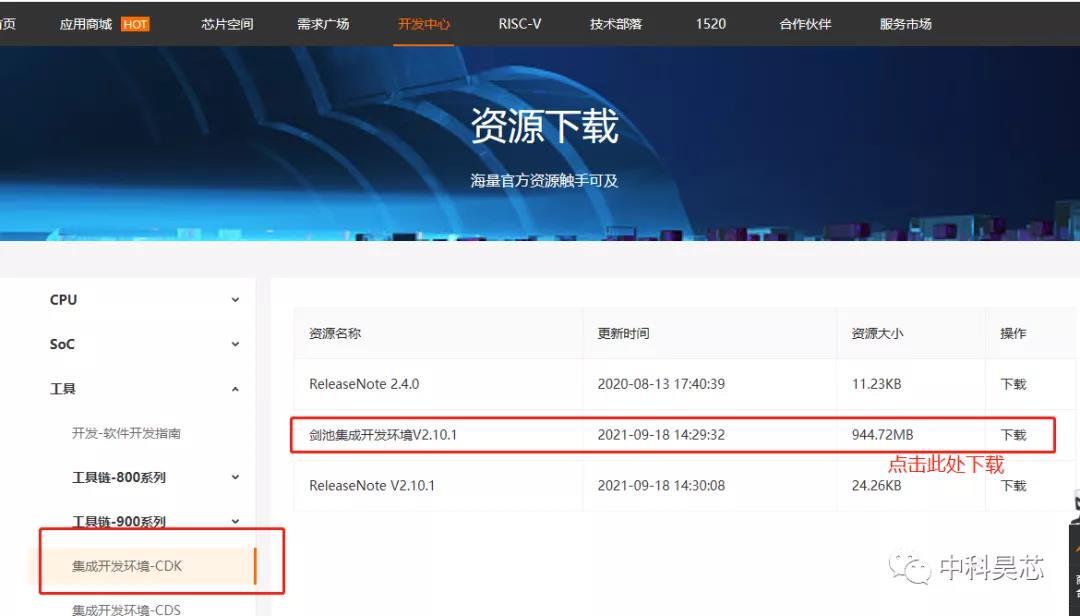The width and height of the screenshot is (1080, 616).
Task: Select 工具链-900系列 sidebar entry
Action: point(118,522)
